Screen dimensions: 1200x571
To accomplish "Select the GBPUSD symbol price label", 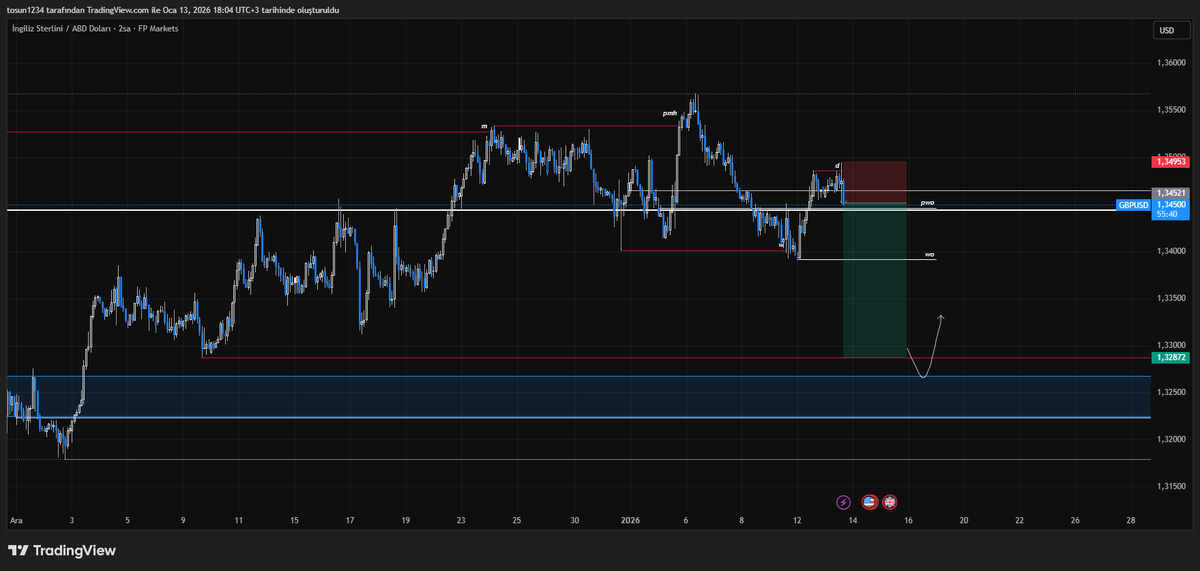I will pos(1134,204).
